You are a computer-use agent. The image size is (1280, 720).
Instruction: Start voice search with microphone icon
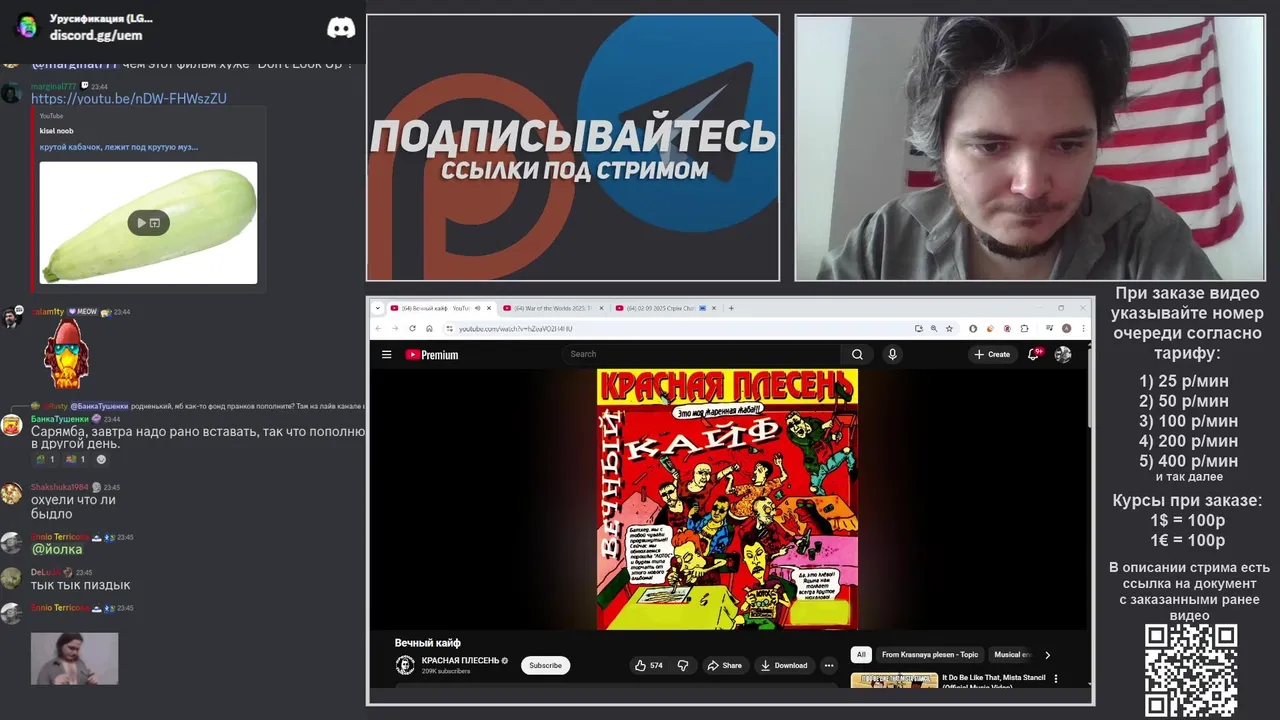pos(892,354)
